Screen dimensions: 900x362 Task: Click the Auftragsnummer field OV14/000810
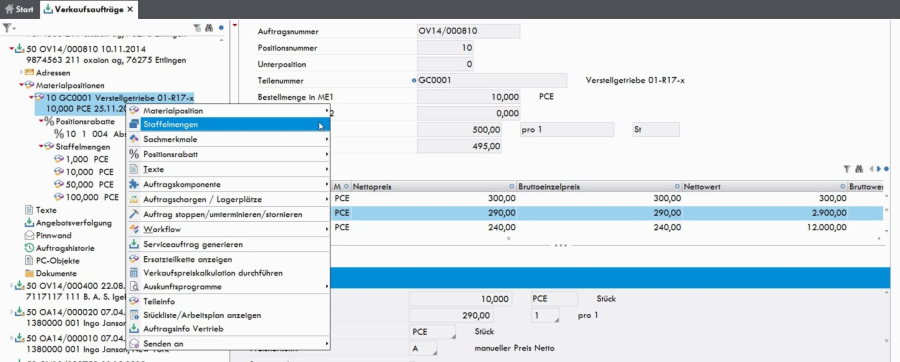point(468,32)
